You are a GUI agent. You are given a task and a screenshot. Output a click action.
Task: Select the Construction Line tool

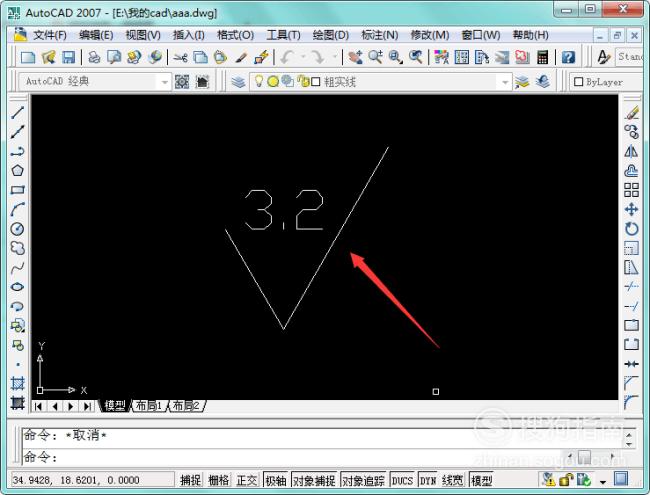pos(17,131)
